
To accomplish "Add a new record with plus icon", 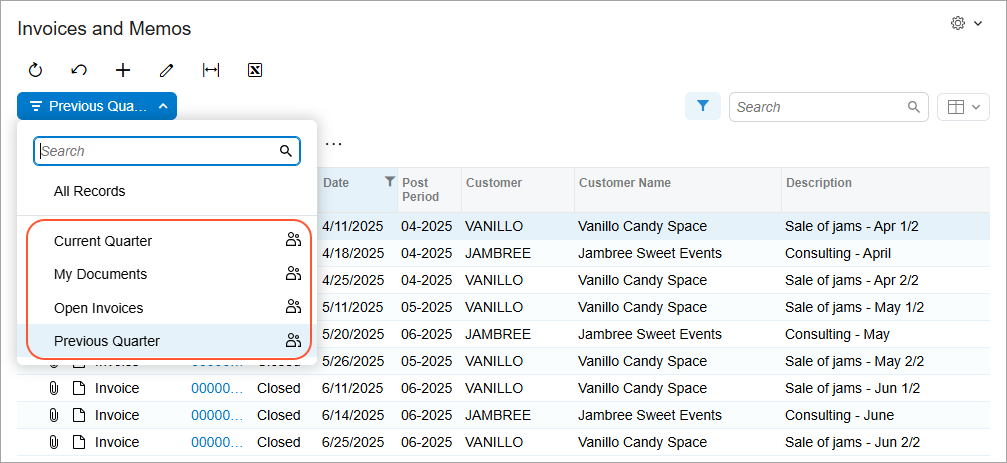I will 123,70.
